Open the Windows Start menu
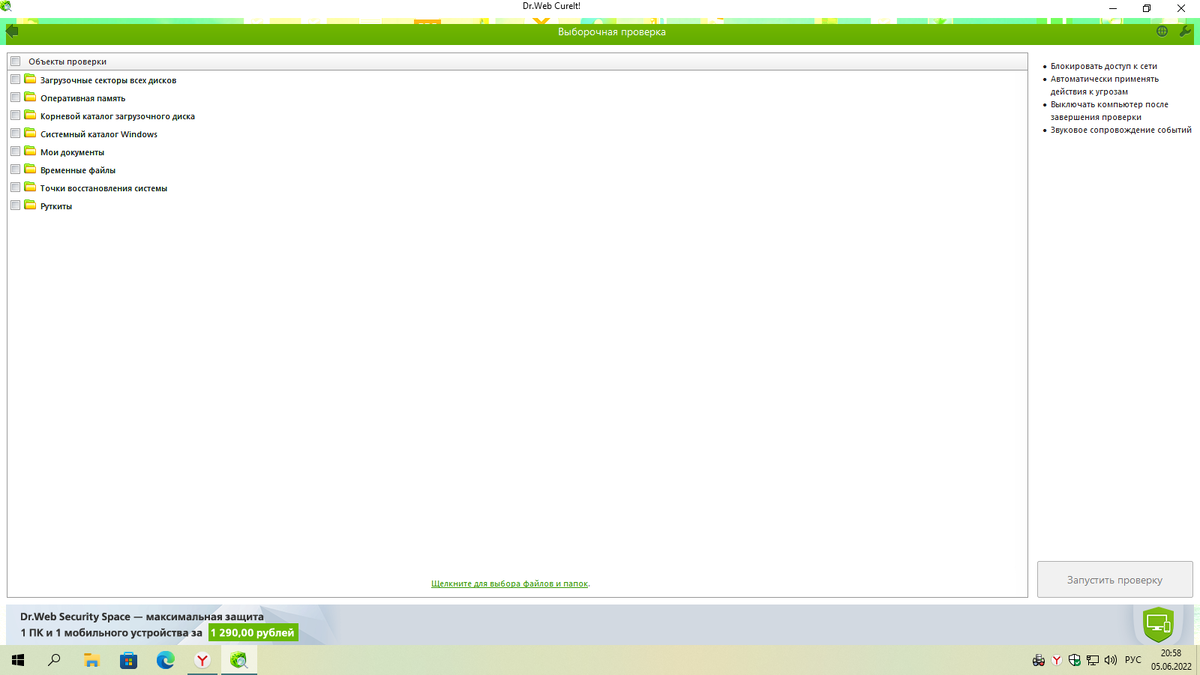 [x=18, y=660]
